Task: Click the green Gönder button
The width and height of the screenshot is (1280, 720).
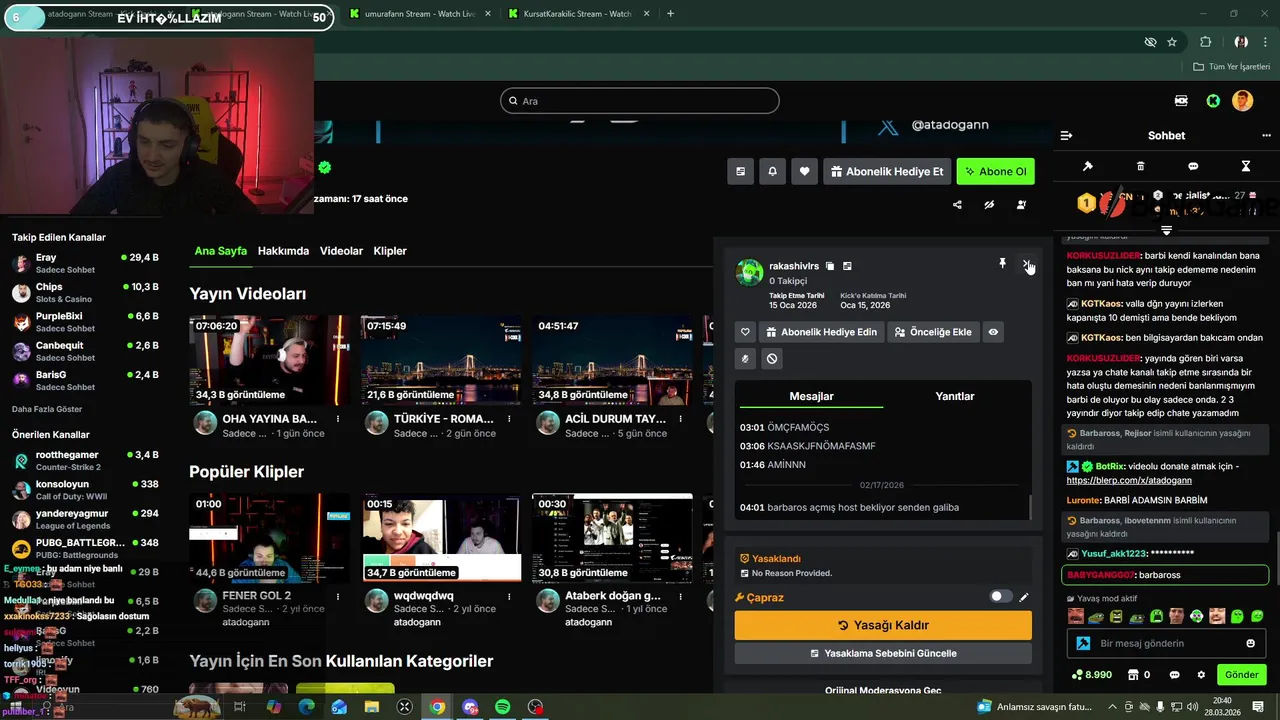Action: (1241, 675)
